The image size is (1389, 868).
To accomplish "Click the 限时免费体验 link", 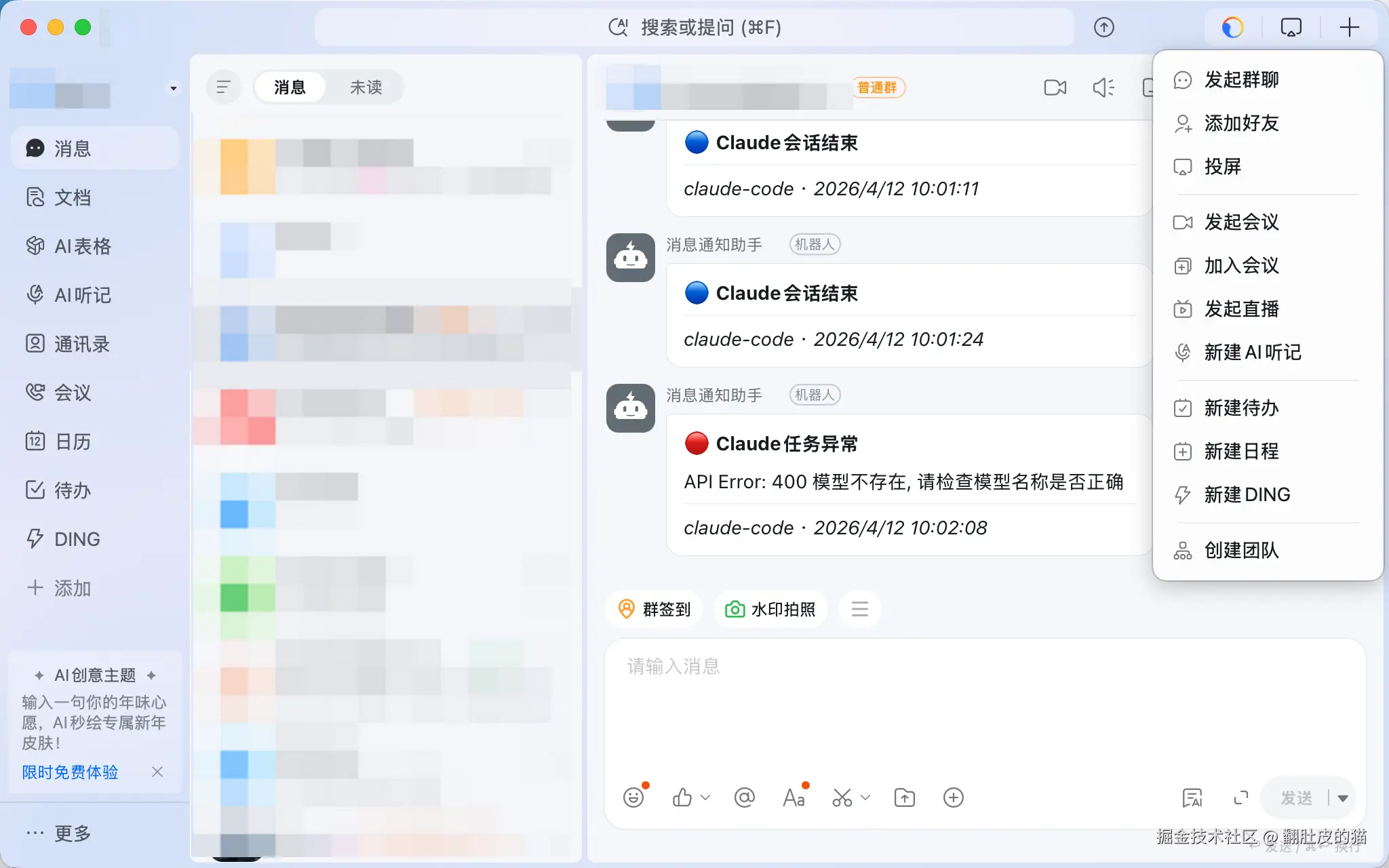I will point(70,772).
